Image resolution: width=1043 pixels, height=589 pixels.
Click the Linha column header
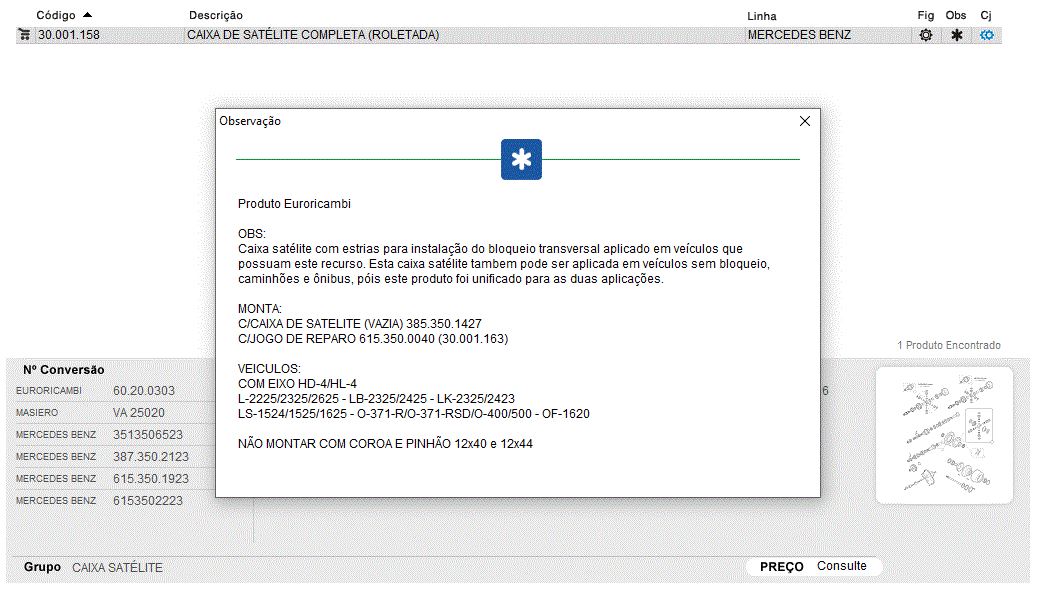(x=761, y=16)
